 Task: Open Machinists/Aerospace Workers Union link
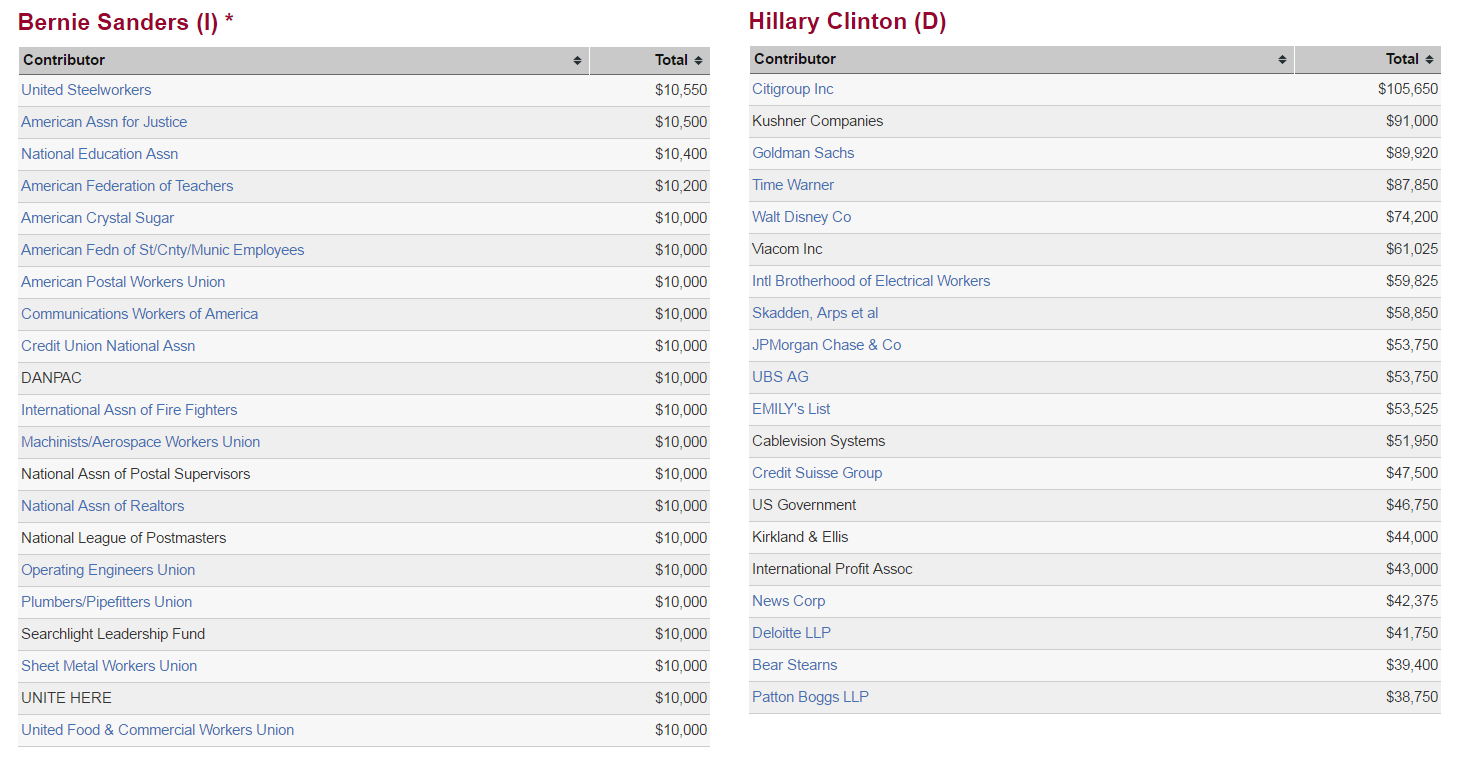(x=141, y=442)
